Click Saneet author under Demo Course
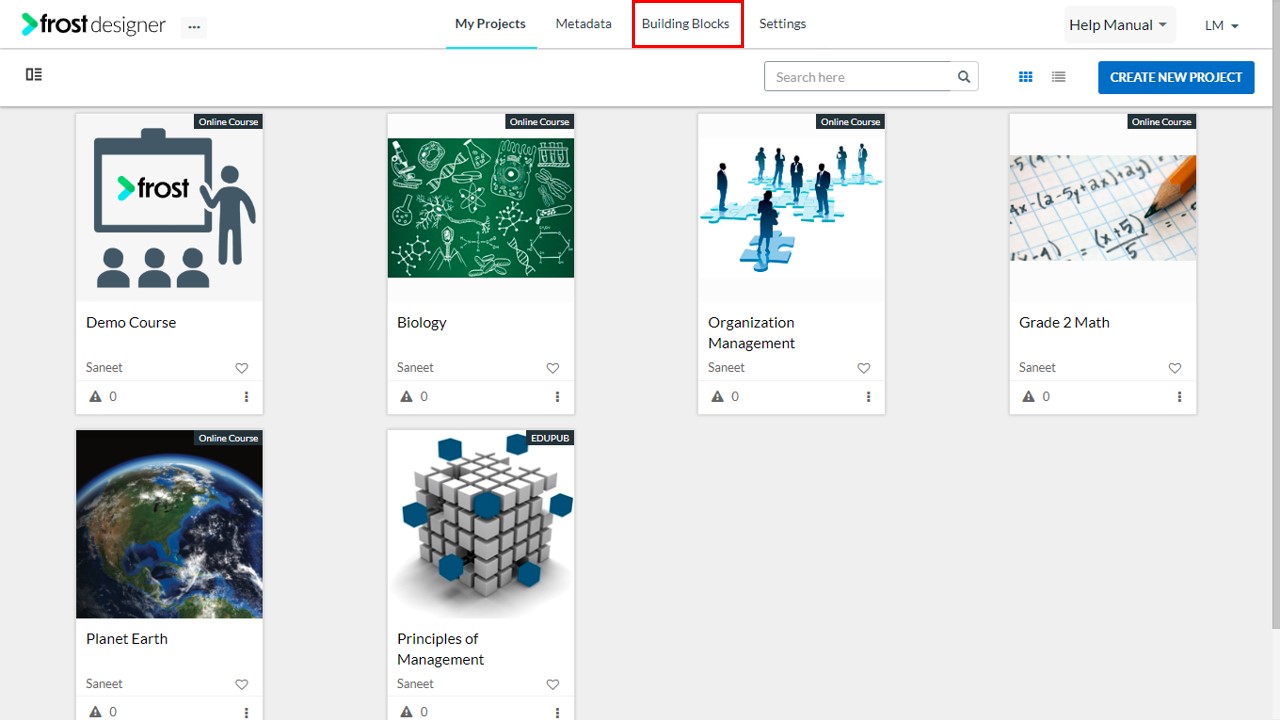This screenshot has width=1280, height=720. [104, 367]
